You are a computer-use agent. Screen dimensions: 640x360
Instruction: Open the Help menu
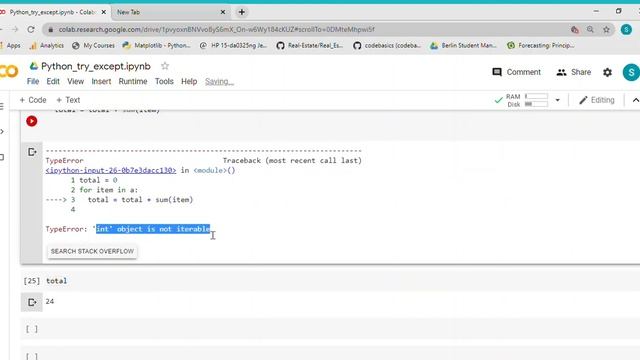tap(189, 81)
